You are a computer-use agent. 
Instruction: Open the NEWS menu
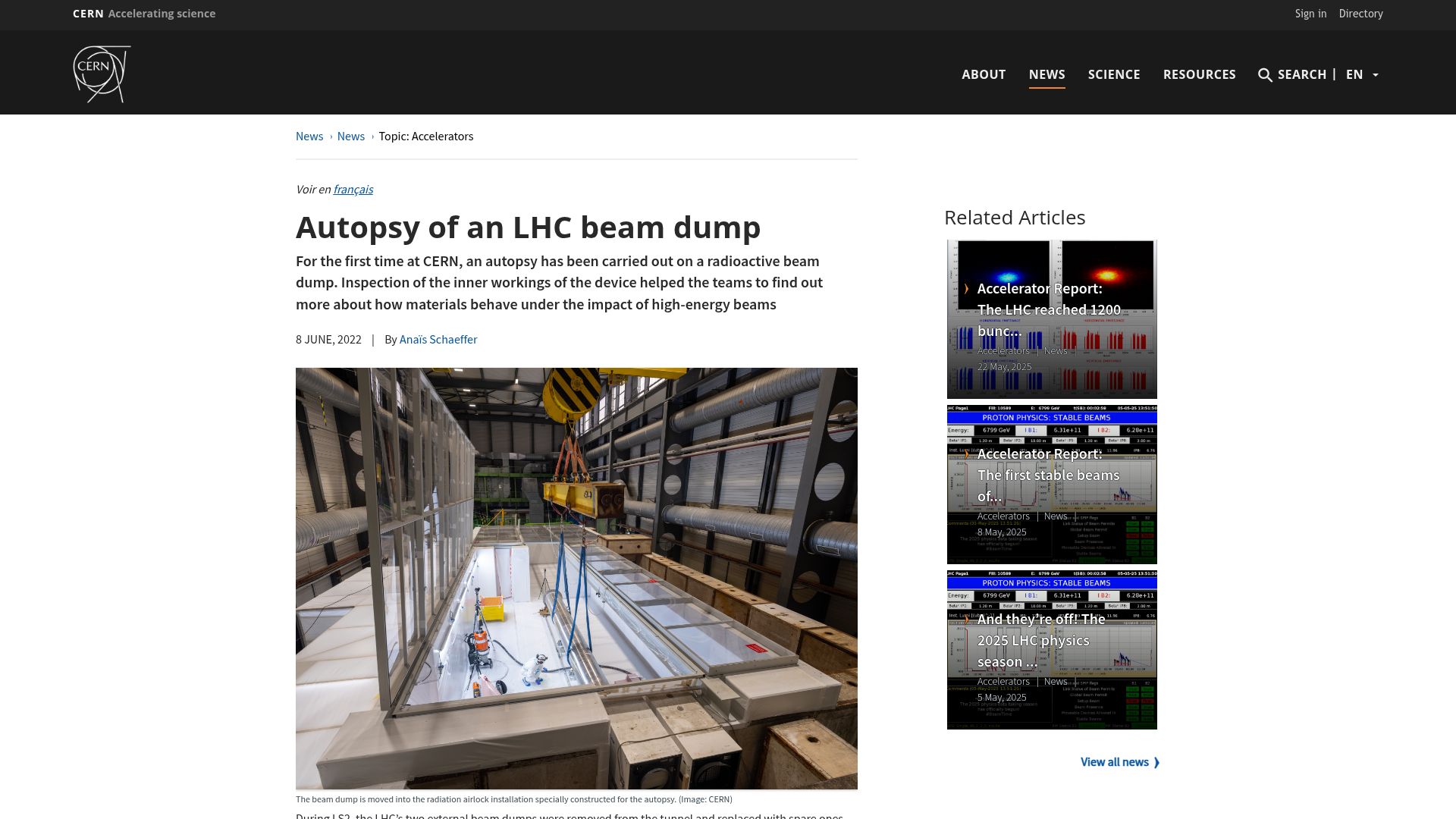pyautogui.click(x=1046, y=74)
